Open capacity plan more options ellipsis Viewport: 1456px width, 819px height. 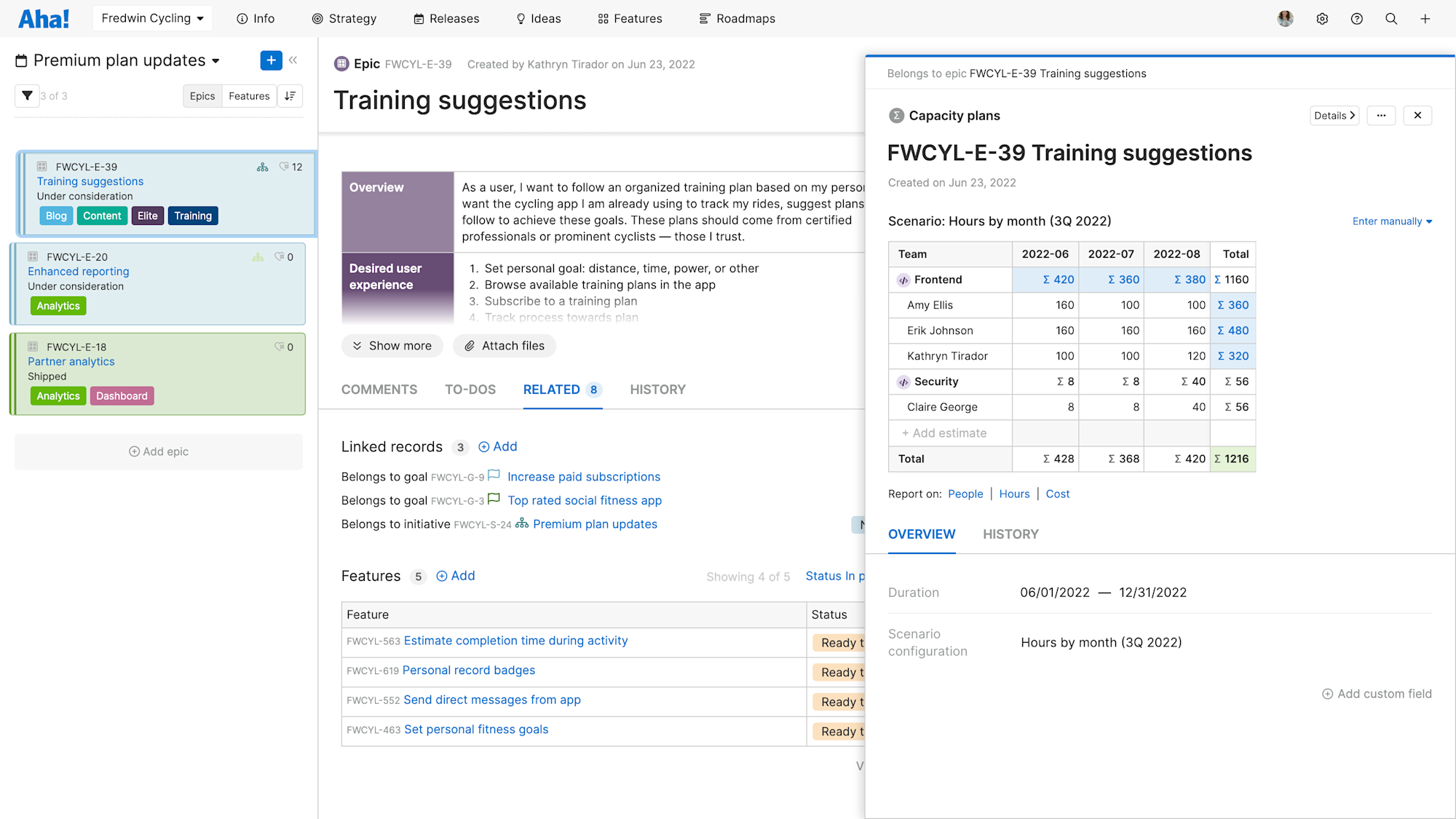1380,116
